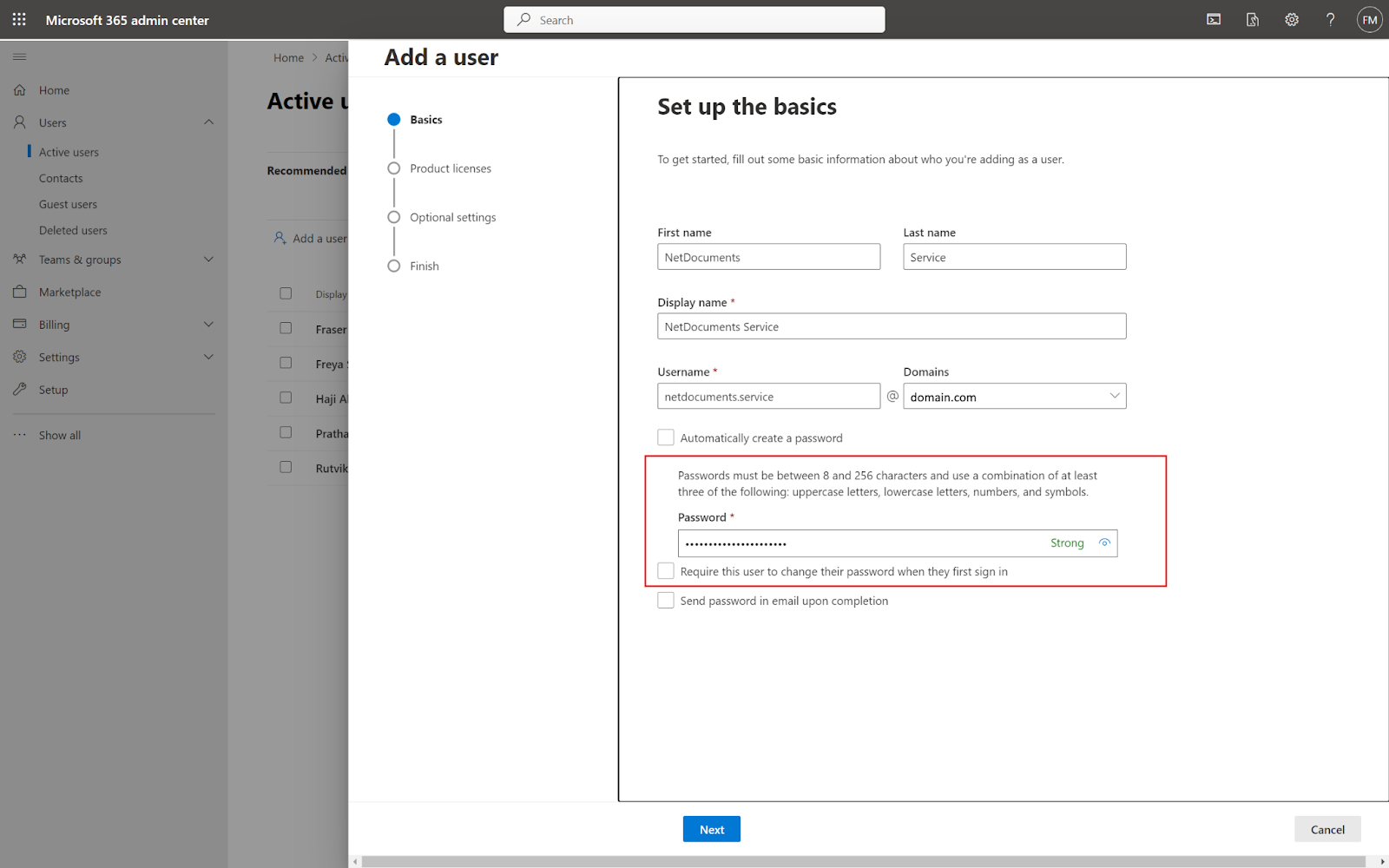
Task: Click the Setup wrench icon
Action: click(20, 389)
